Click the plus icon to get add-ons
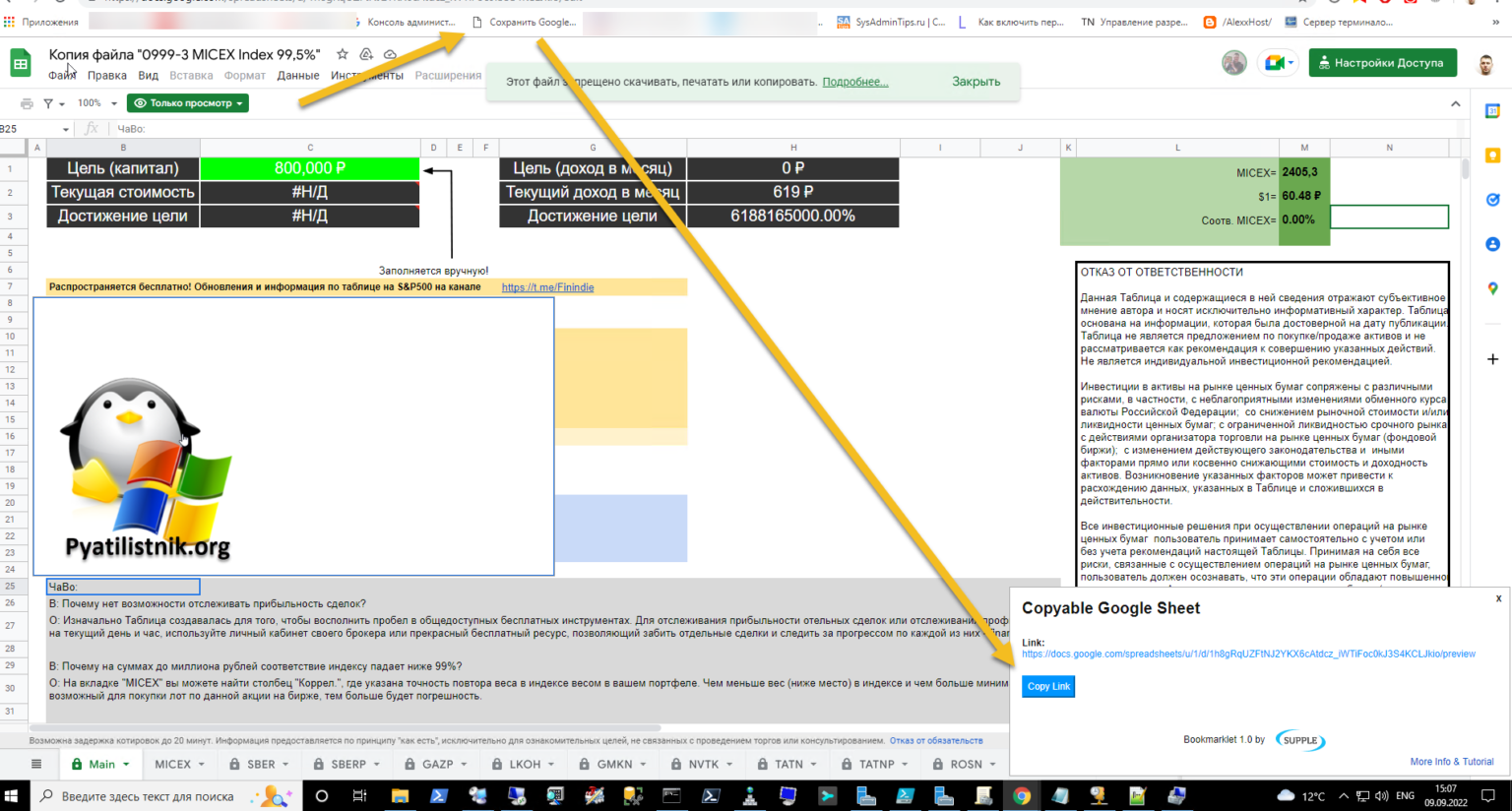 pos(1492,359)
